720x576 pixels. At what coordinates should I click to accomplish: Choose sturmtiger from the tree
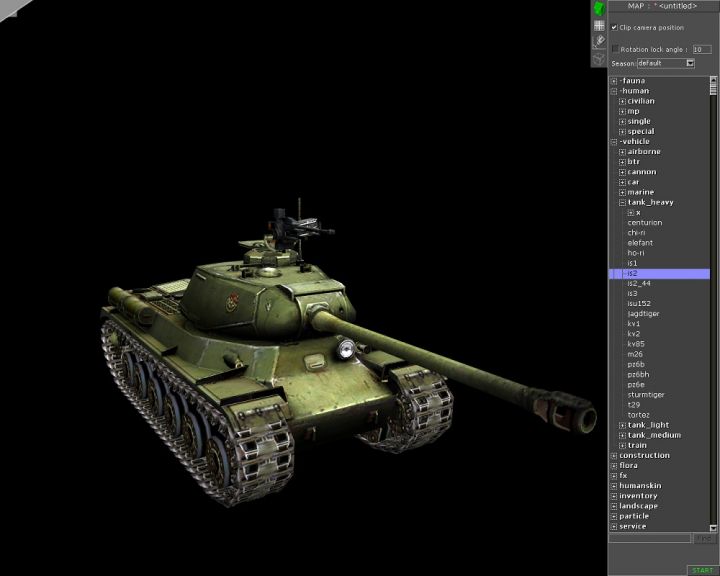pyautogui.click(x=645, y=395)
